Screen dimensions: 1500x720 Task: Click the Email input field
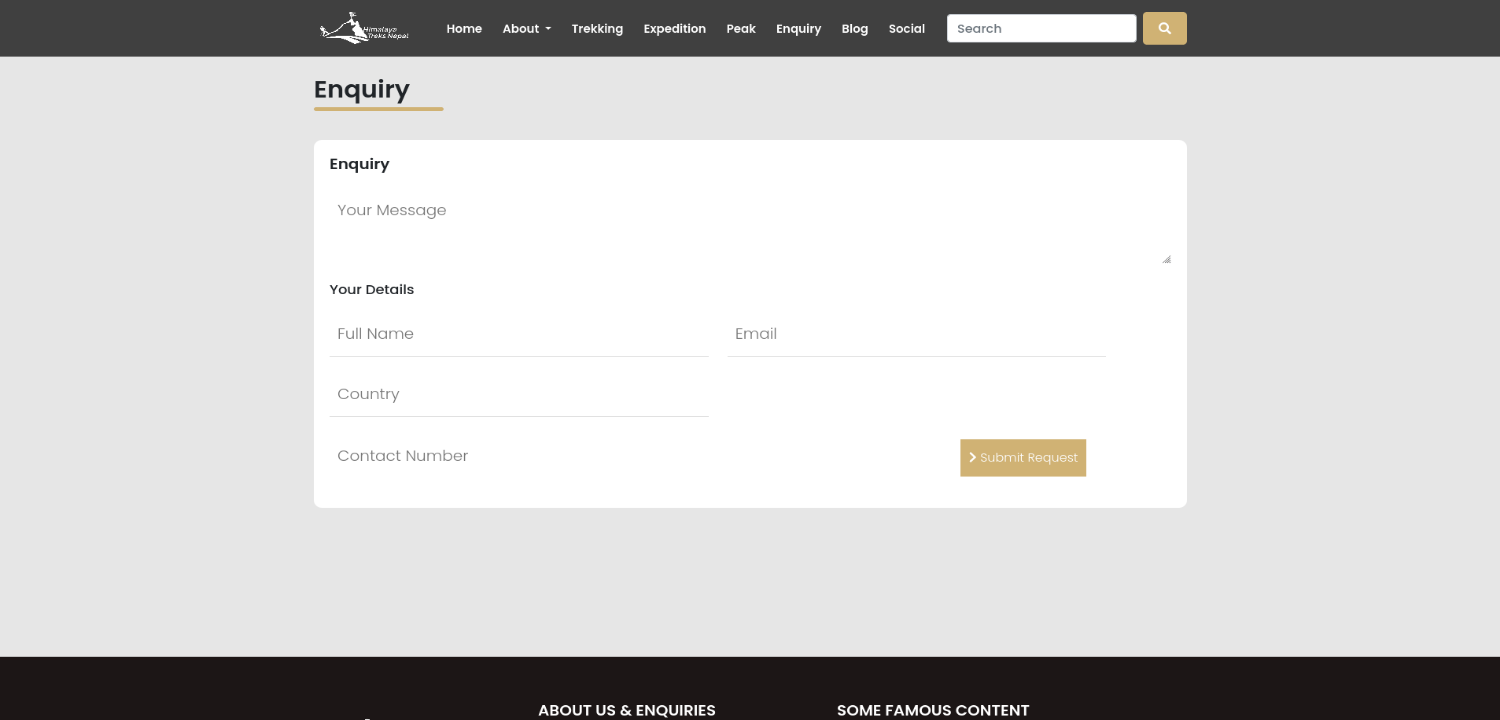pyautogui.click(x=917, y=334)
